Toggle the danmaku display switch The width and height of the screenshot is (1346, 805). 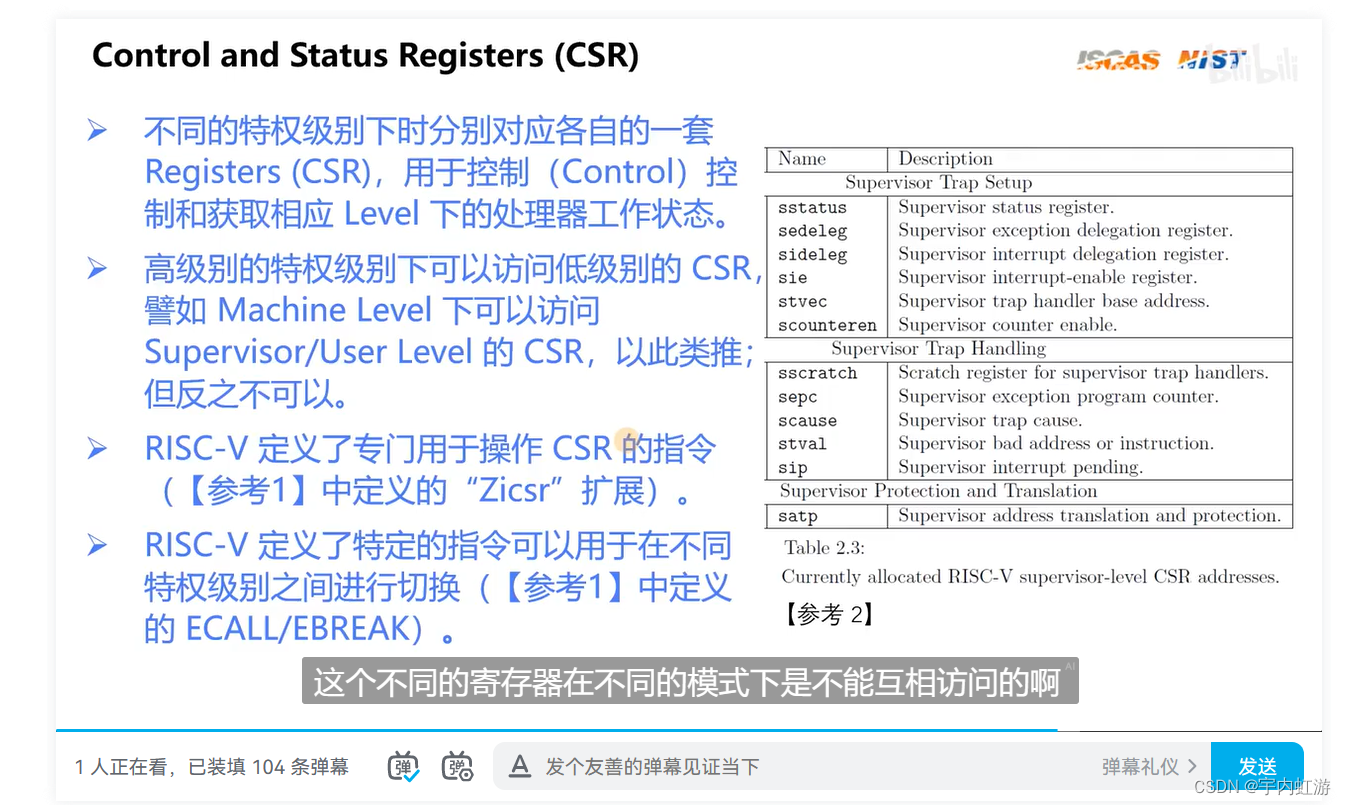(404, 766)
